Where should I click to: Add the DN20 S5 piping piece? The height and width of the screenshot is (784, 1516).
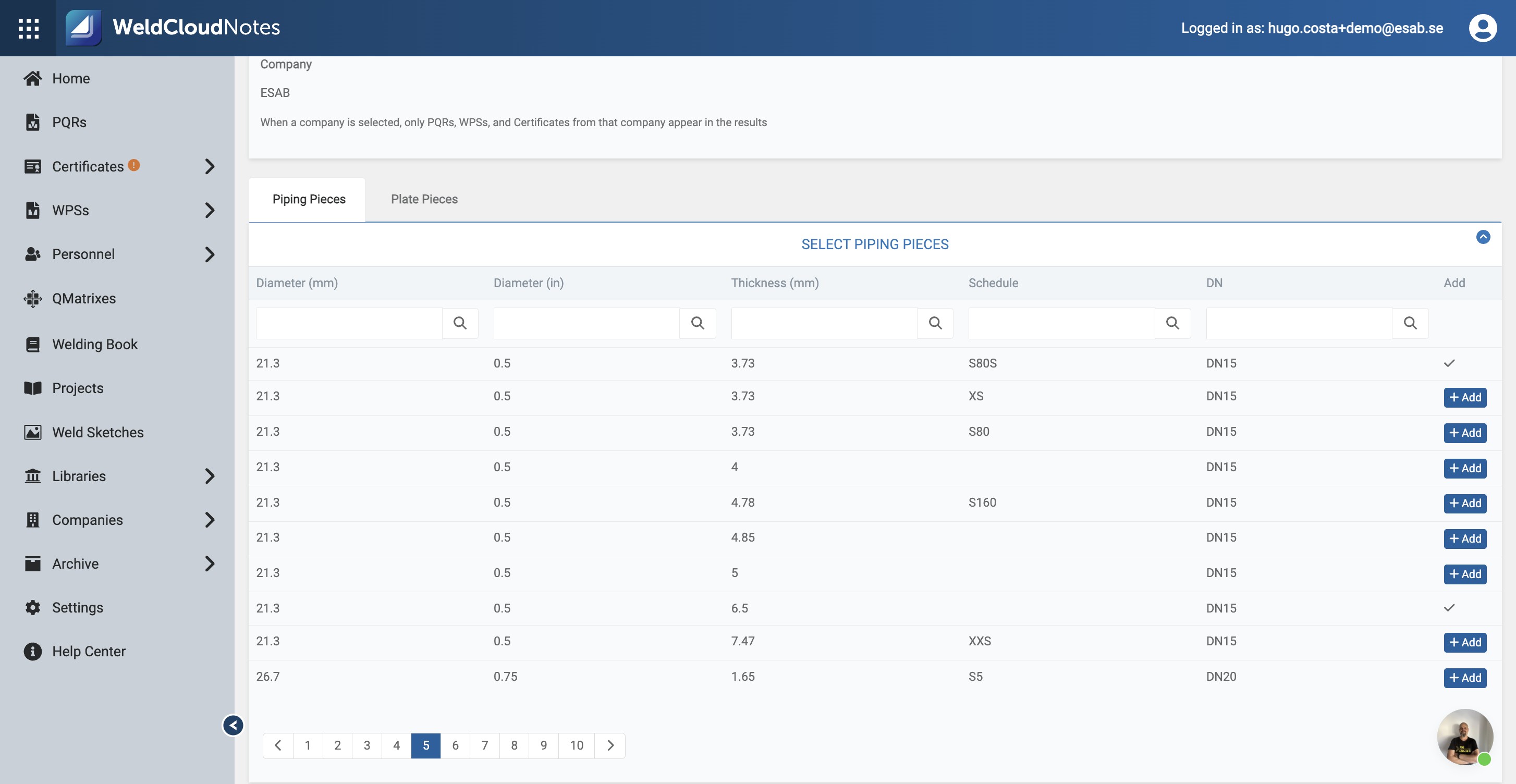(x=1465, y=678)
